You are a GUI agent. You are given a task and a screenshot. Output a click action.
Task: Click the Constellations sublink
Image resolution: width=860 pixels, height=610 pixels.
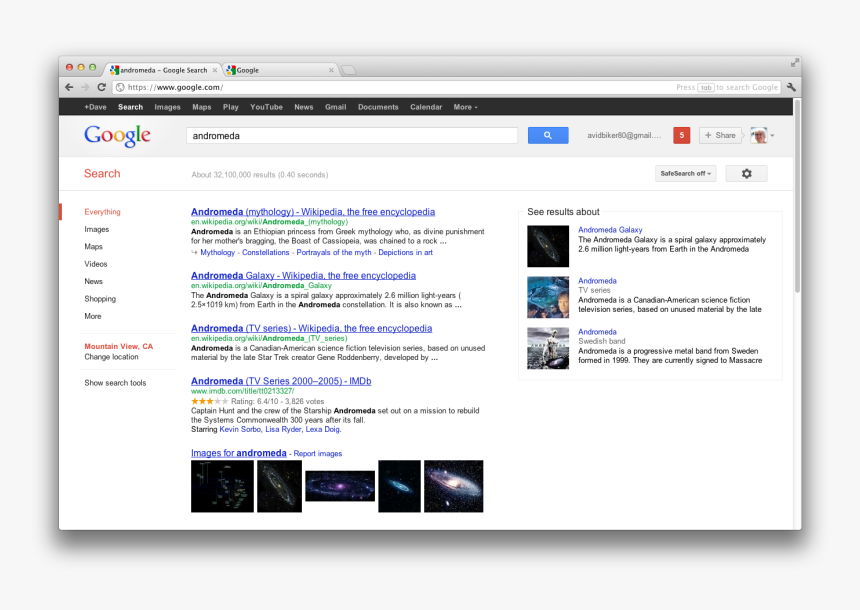[x=265, y=252]
